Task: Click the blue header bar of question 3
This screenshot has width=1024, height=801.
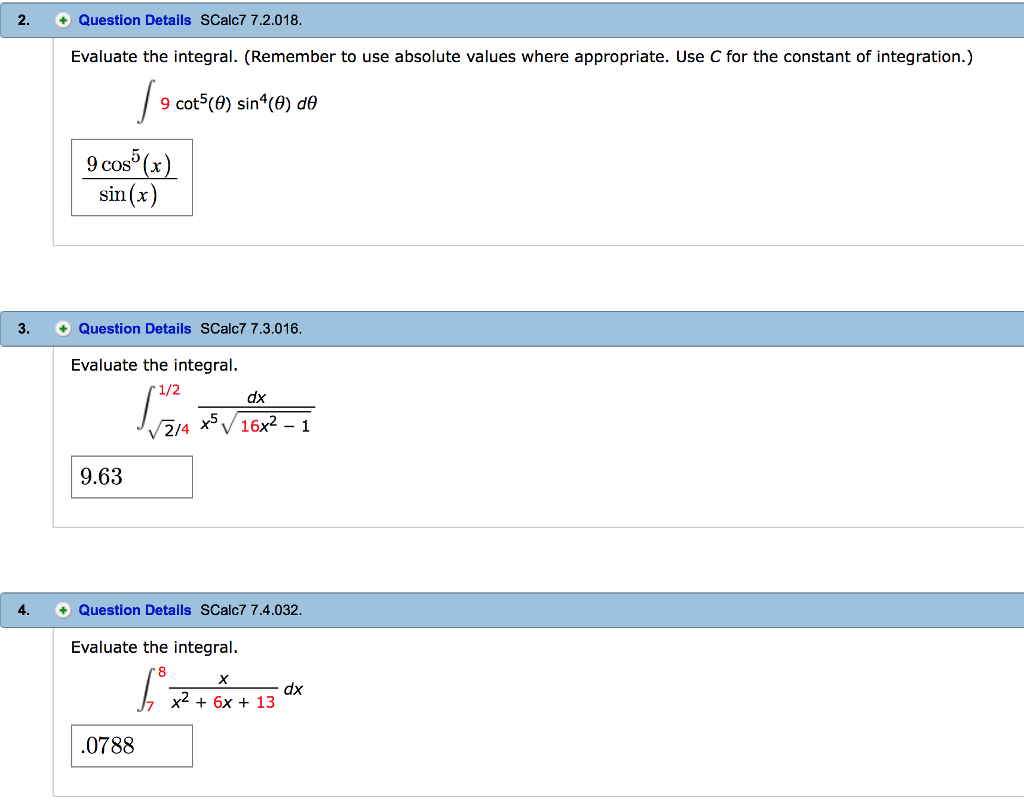Action: tap(600, 328)
